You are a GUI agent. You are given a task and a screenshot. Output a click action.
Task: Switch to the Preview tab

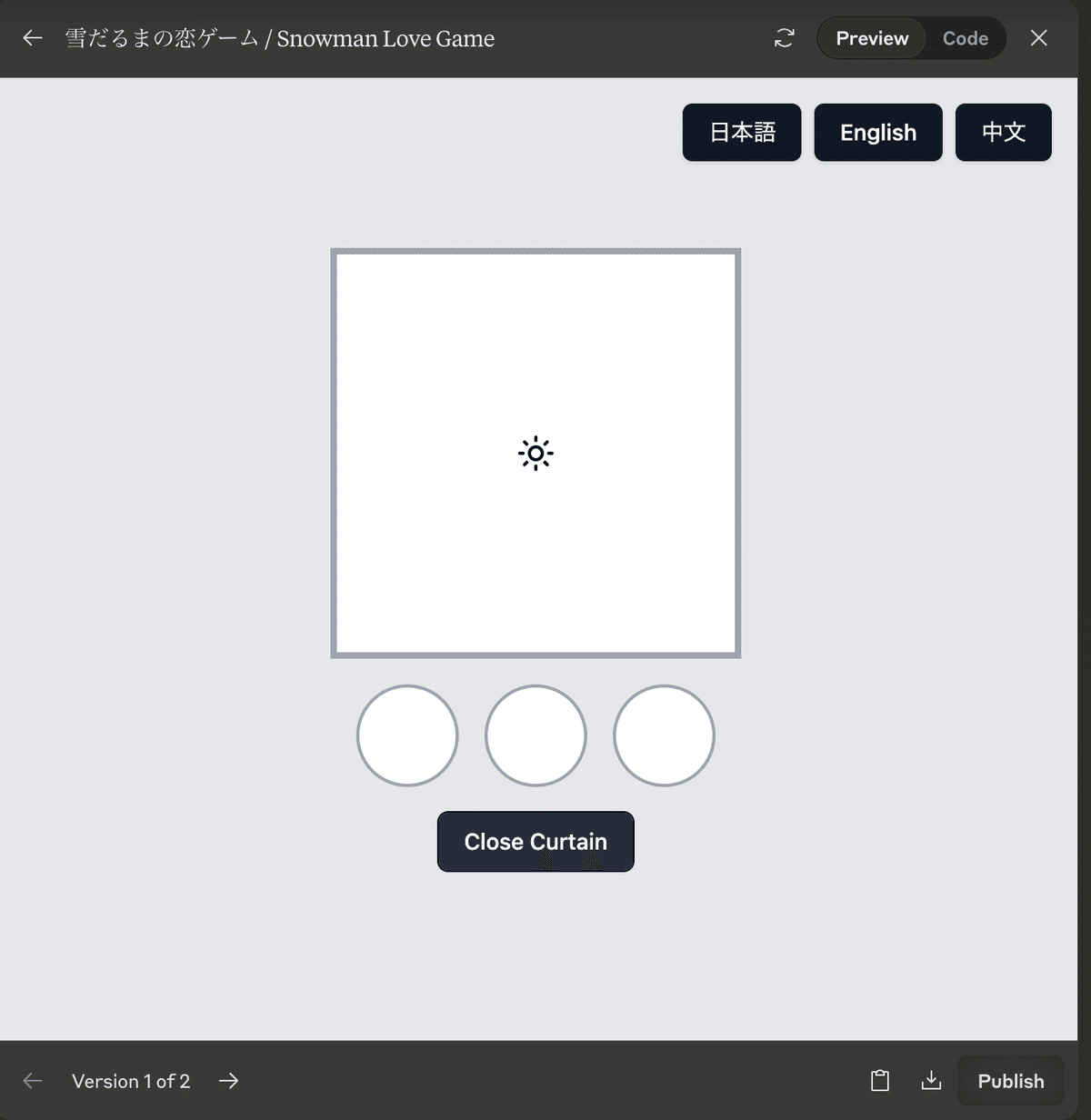pos(872,38)
